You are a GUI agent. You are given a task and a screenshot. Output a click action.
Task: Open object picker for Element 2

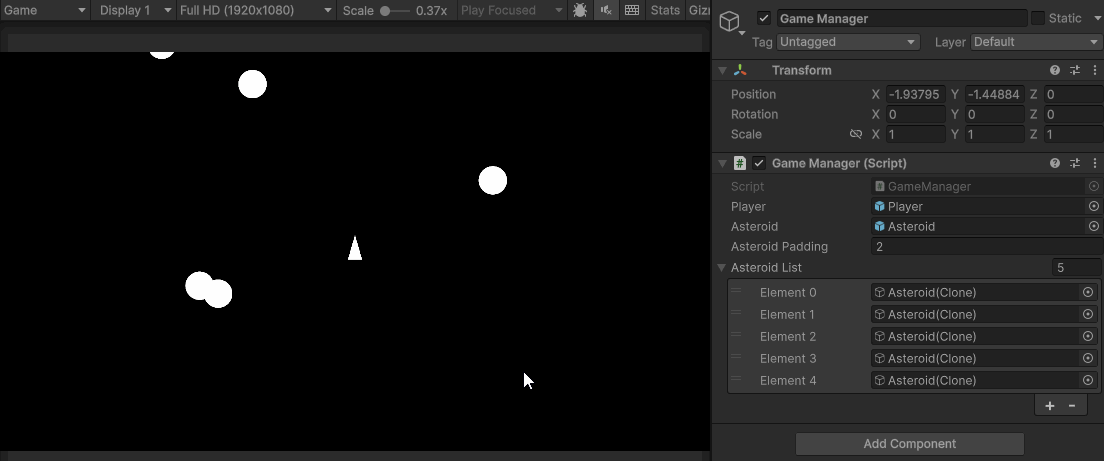click(1088, 336)
